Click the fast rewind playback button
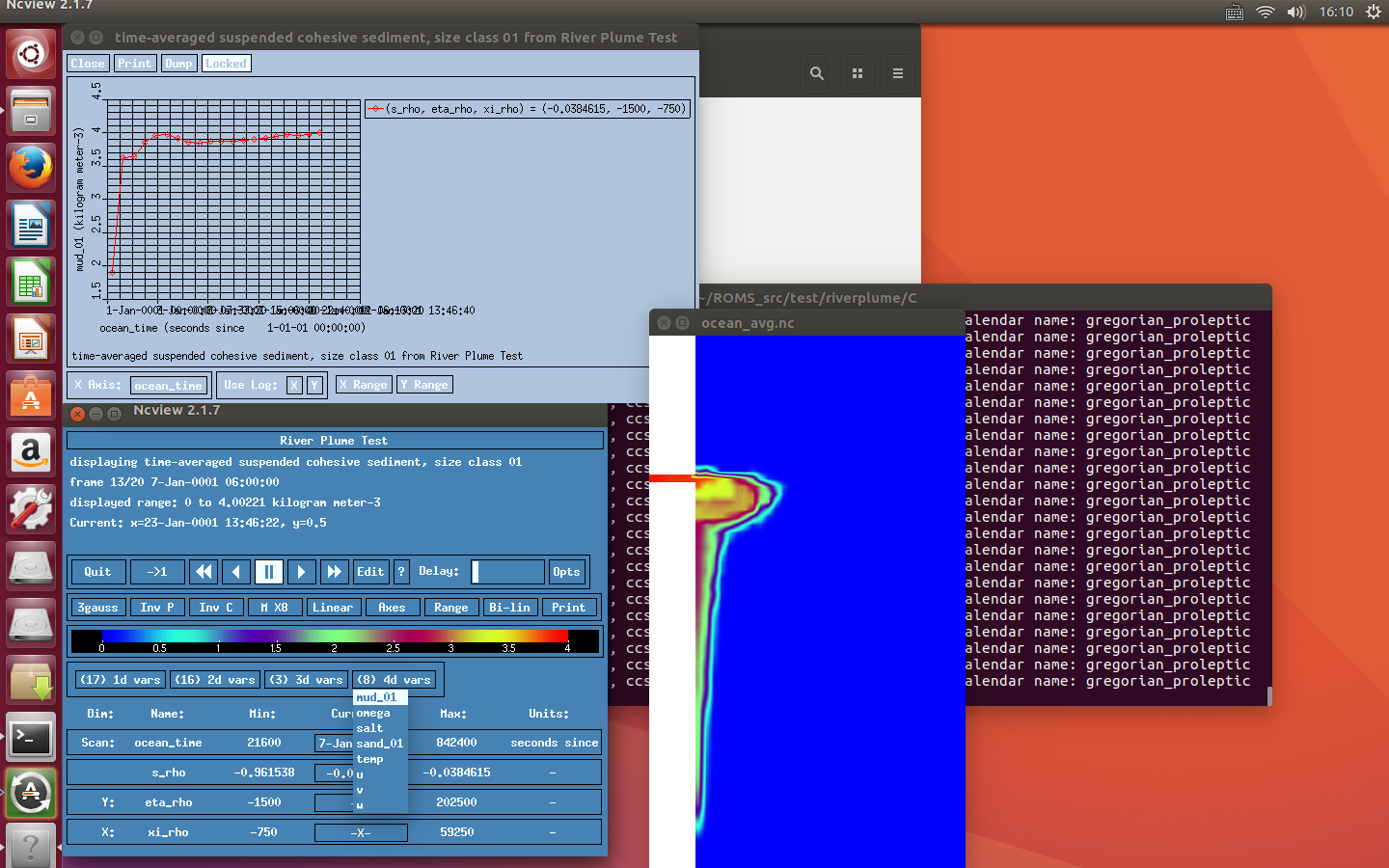 [x=204, y=572]
